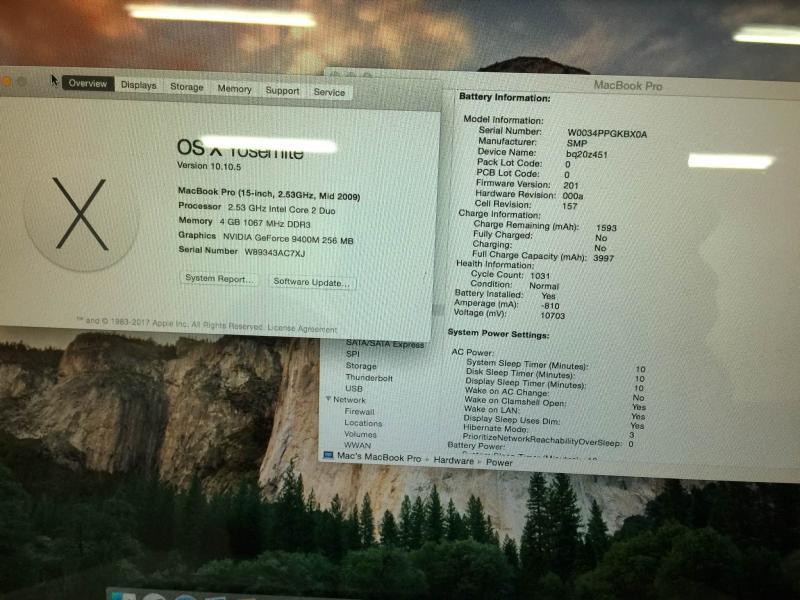
Task: Click device name bq20z451
Action: (x=587, y=154)
